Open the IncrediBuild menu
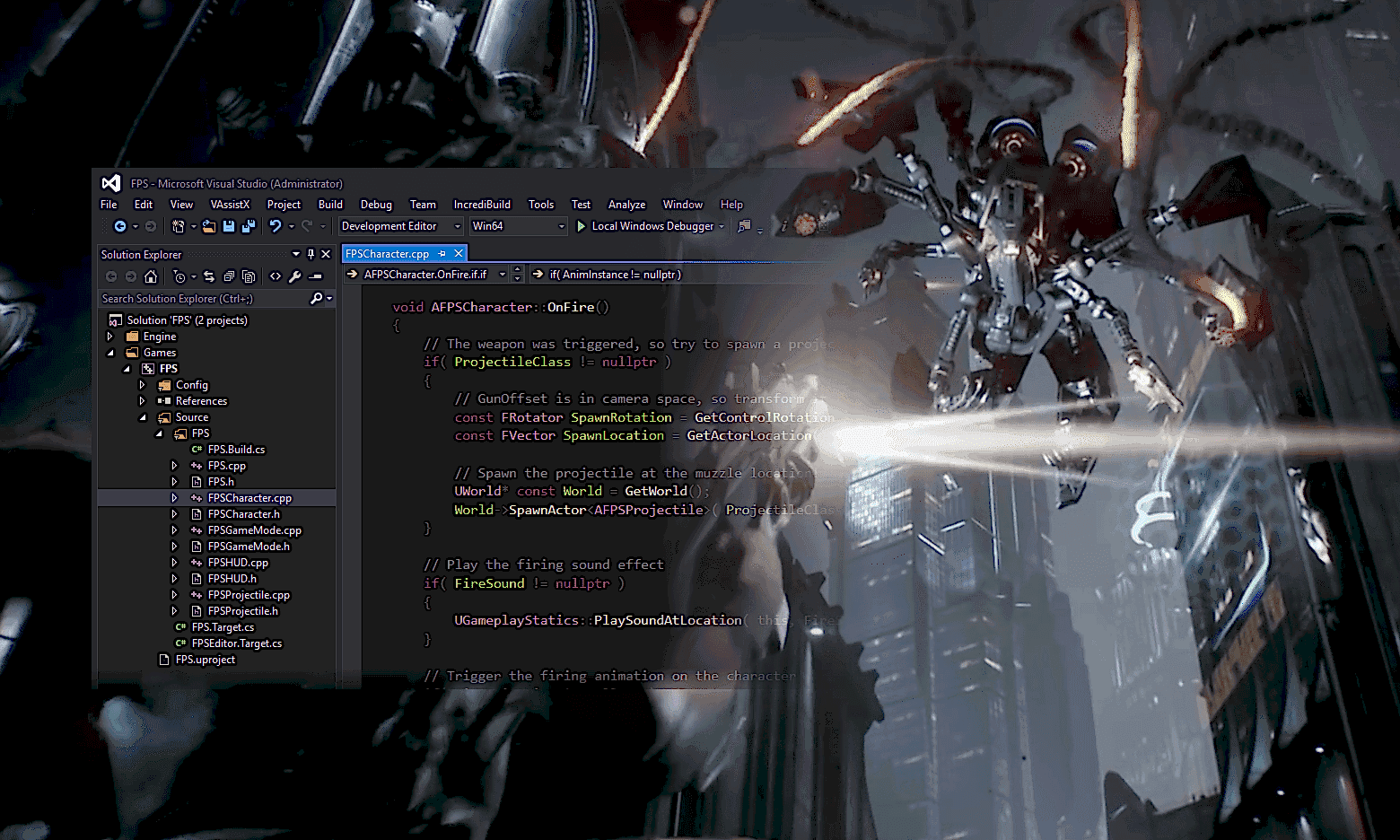Viewport: 1400px width, 840px height. tap(482, 205)
